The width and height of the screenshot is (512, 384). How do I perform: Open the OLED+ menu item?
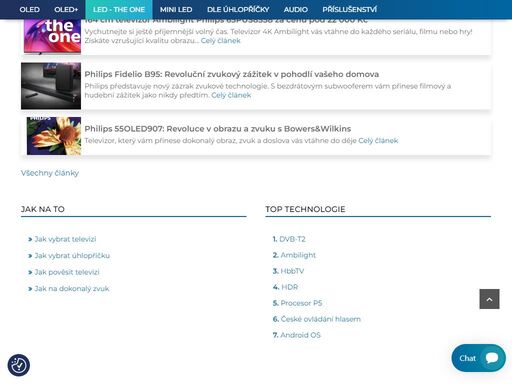[66, 9]
